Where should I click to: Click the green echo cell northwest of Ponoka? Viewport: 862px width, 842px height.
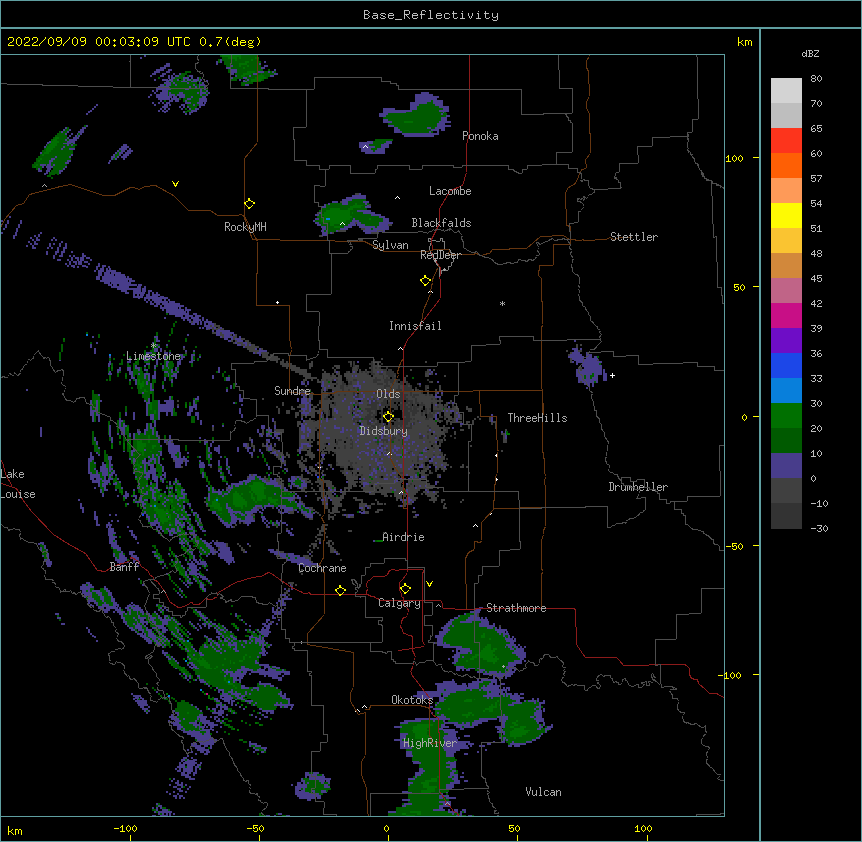pos(417,115)
